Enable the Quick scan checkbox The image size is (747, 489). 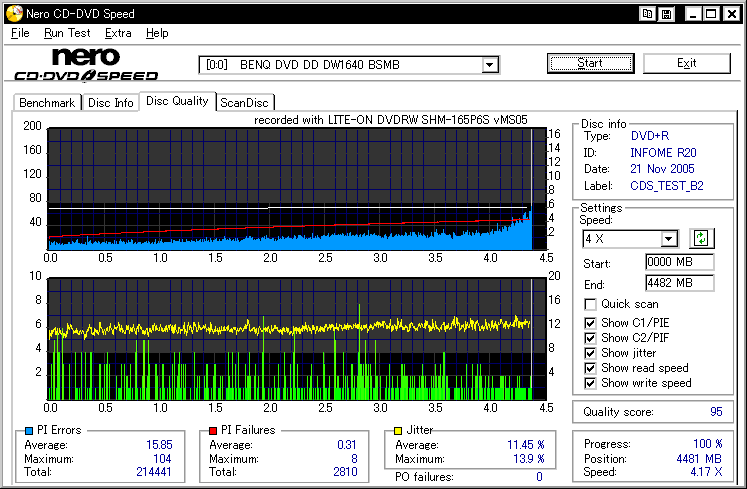(x=591, y=304)
